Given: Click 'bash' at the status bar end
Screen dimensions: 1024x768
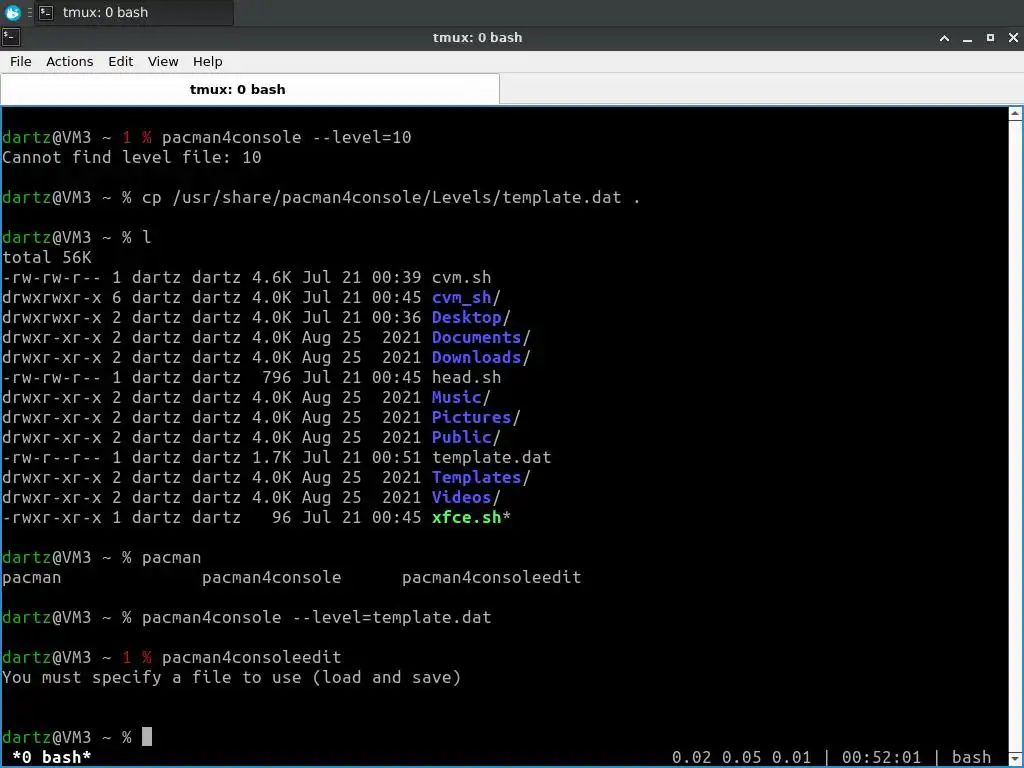Looking at the screenshot, I should [x=971, y=758].
